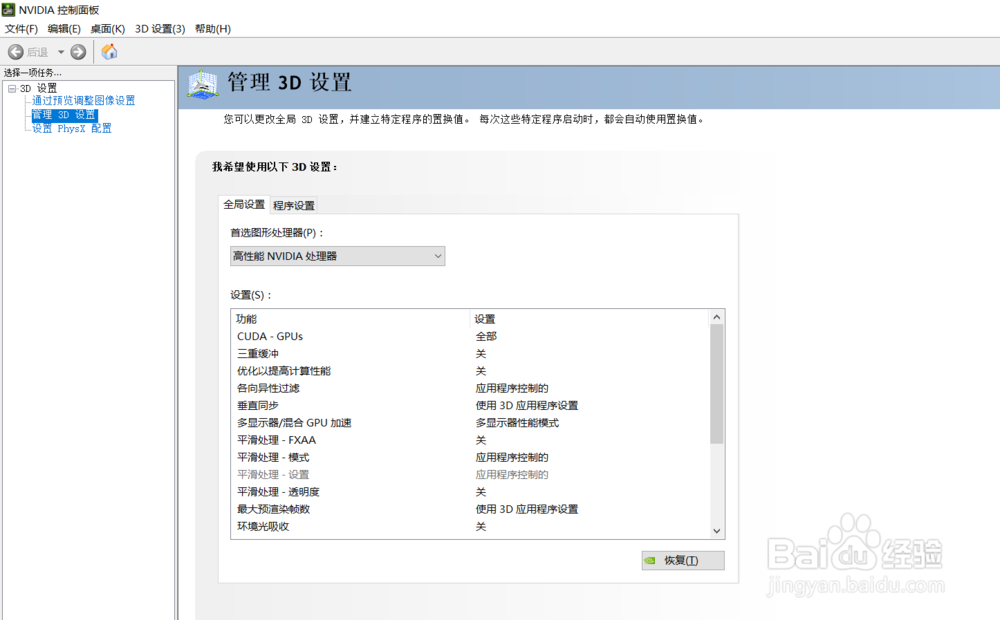Click the NVIDIA logo in the title bar
The height and width of the screenshot is (620, 1000).
tap(8, 9)
